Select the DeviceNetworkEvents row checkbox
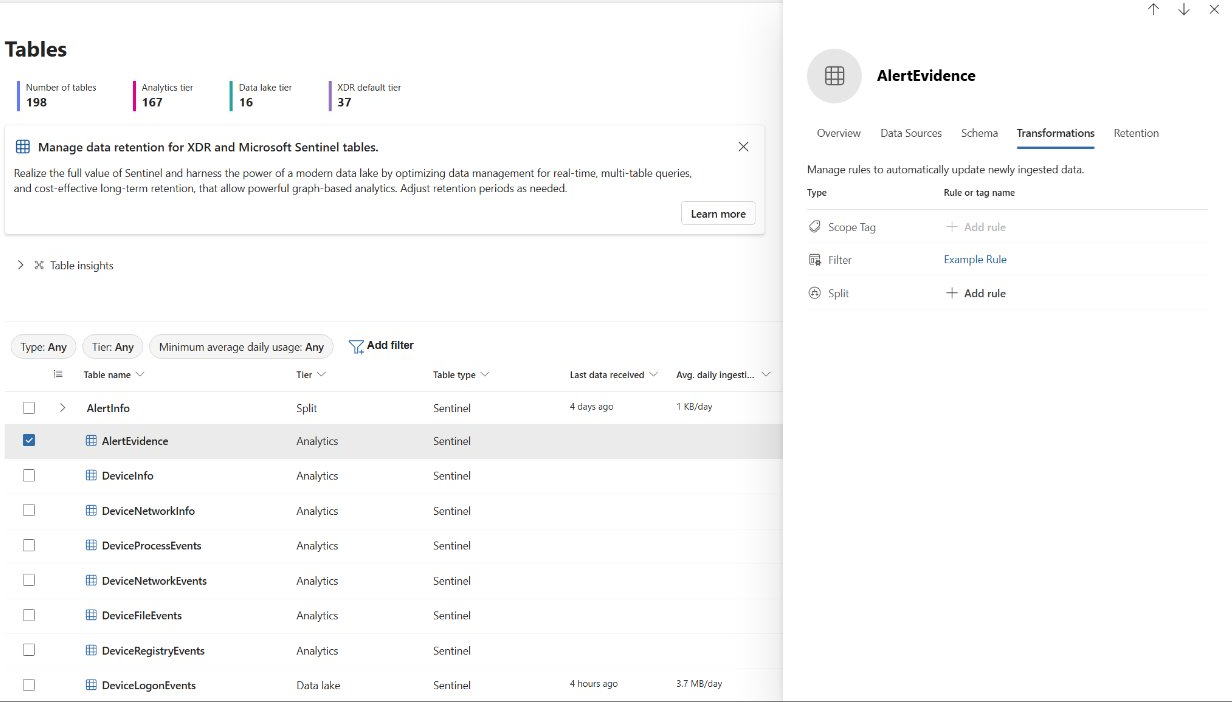This screenshot has width=1232, height=702. (29, 580)
